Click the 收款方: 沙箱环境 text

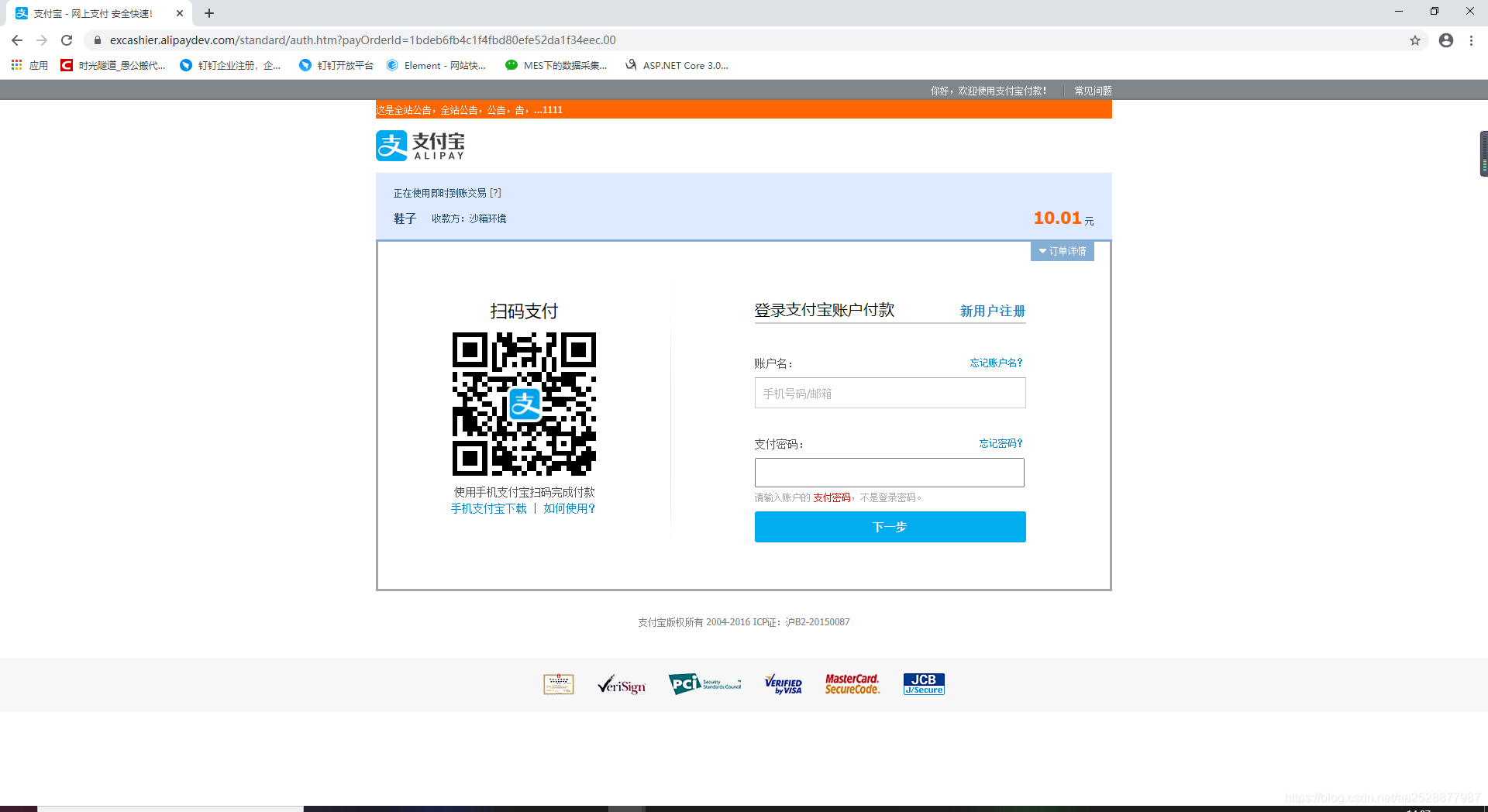pyautogui.click(x=469, y=218)
